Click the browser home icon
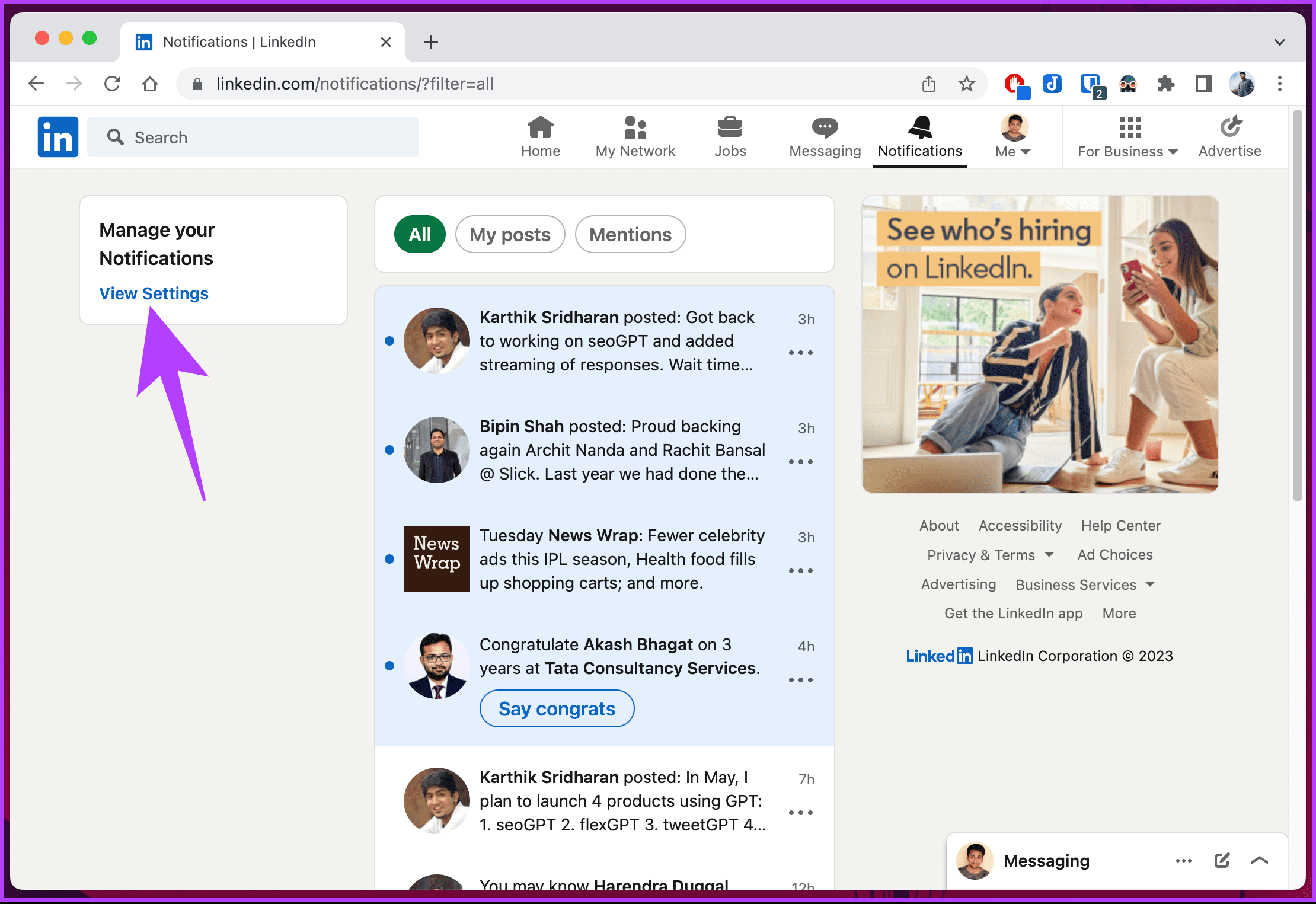 pyautogui.click(x=150, y=84)
